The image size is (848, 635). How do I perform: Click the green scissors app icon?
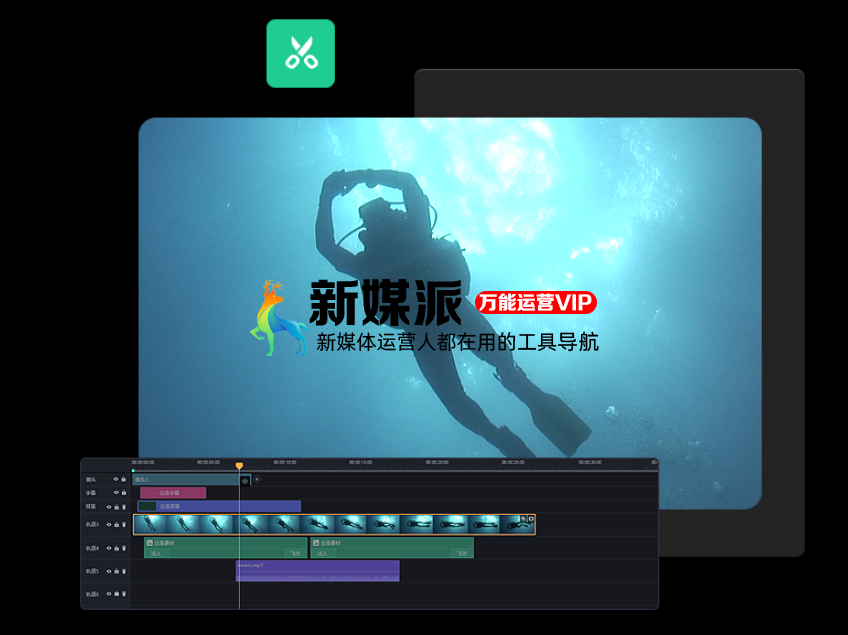(x=301, y=54)
